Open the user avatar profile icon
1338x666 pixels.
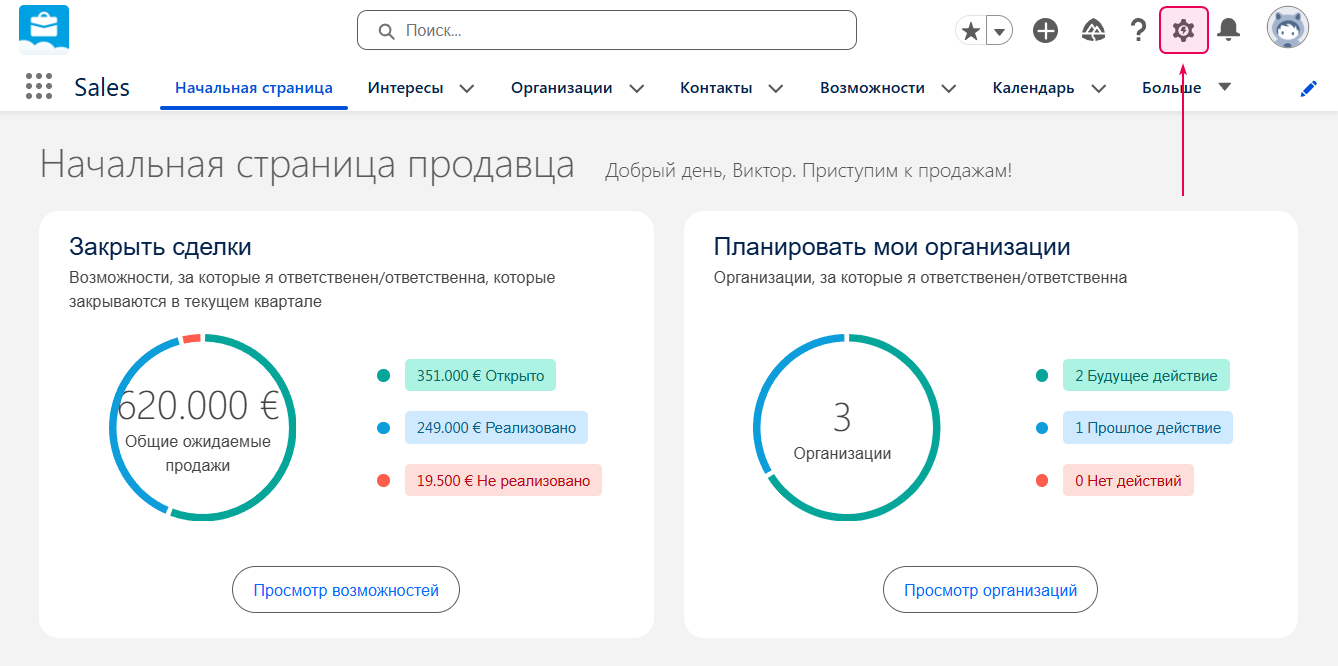1288,27
